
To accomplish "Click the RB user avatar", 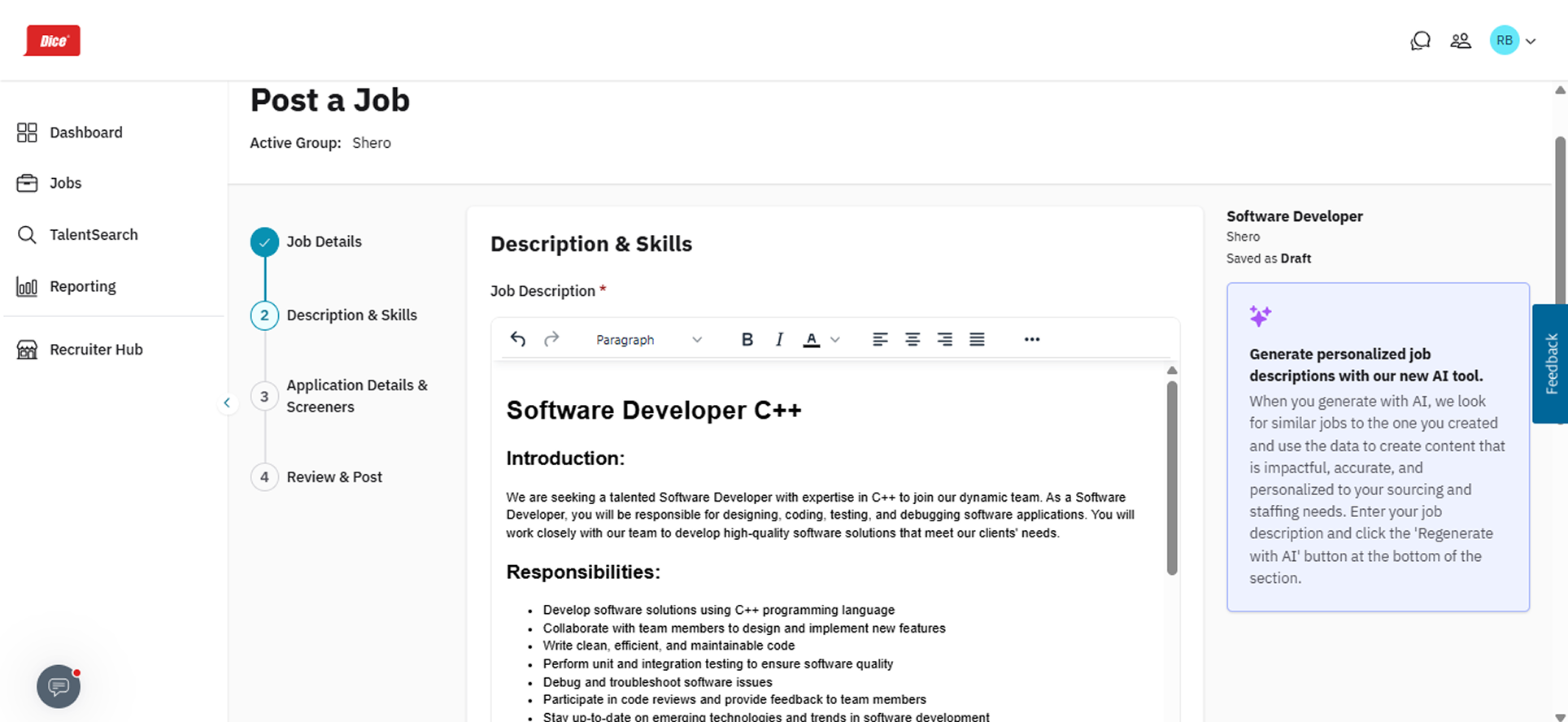I will (x=1504, y=40).
